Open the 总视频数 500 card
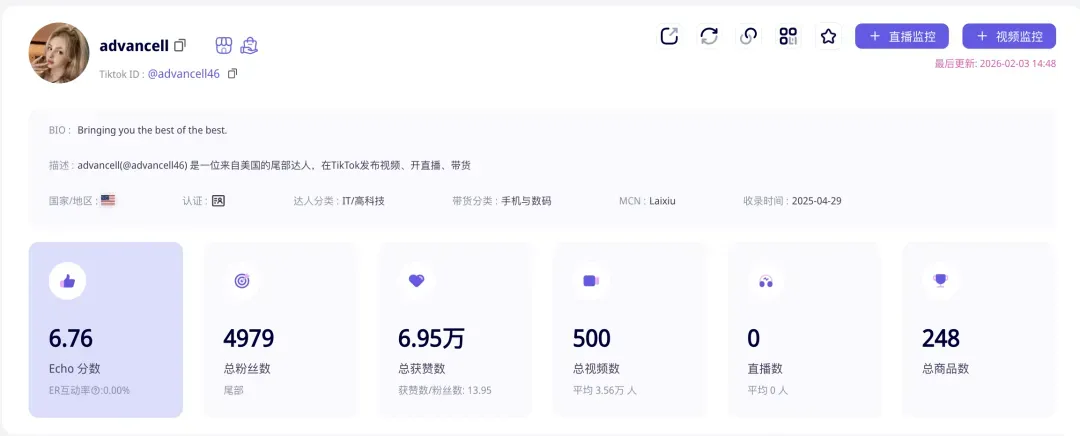 pos(630,330)
